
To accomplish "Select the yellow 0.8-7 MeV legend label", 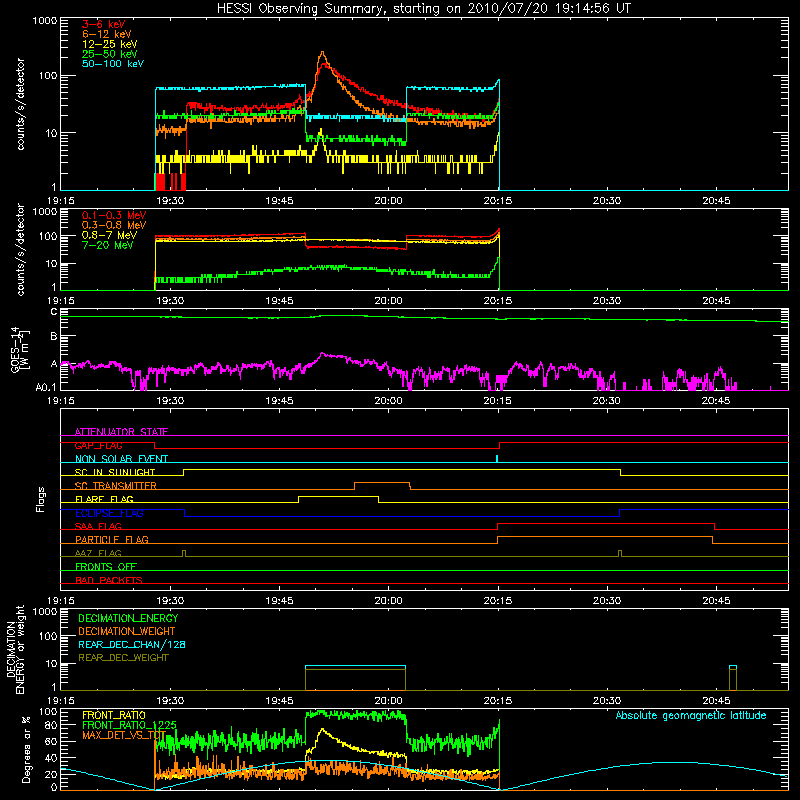I will 109,235.
